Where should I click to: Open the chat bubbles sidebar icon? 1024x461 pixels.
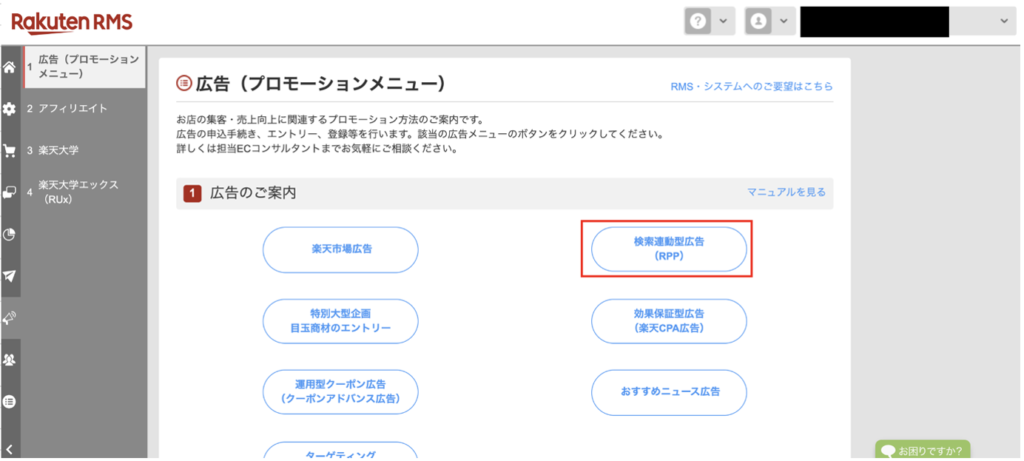point(10,193)
